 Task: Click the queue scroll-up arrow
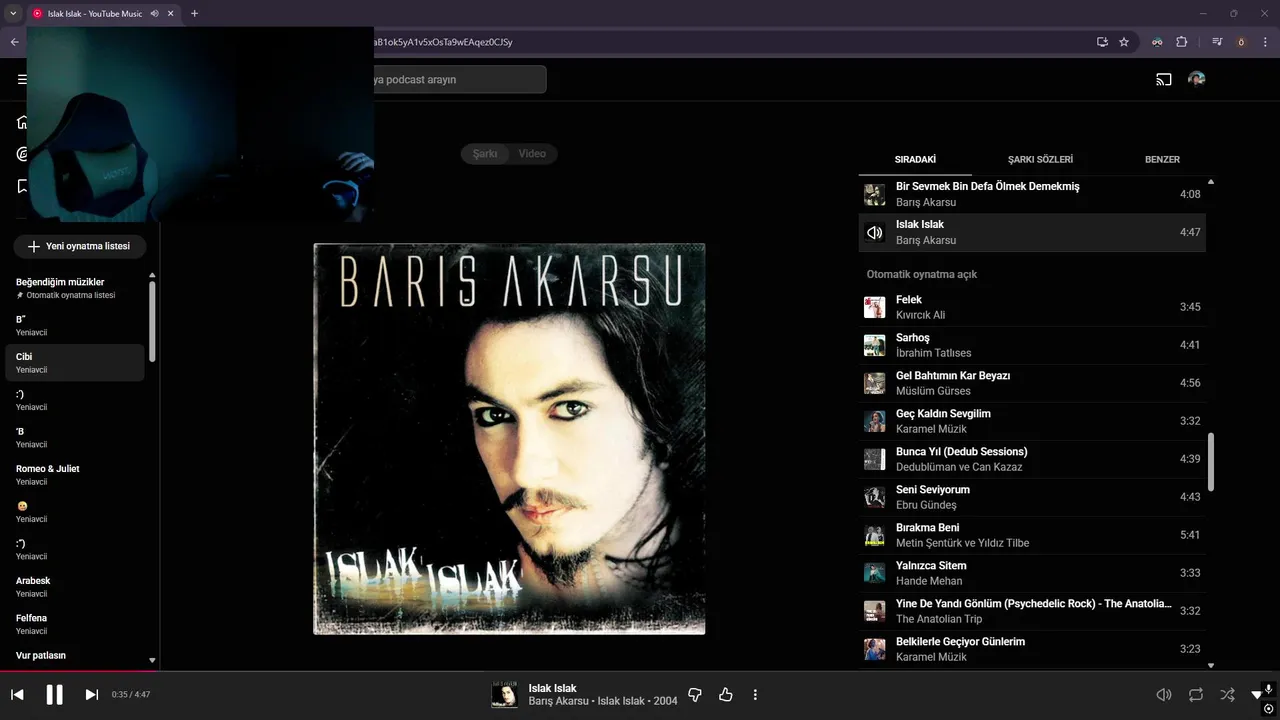1211,182
